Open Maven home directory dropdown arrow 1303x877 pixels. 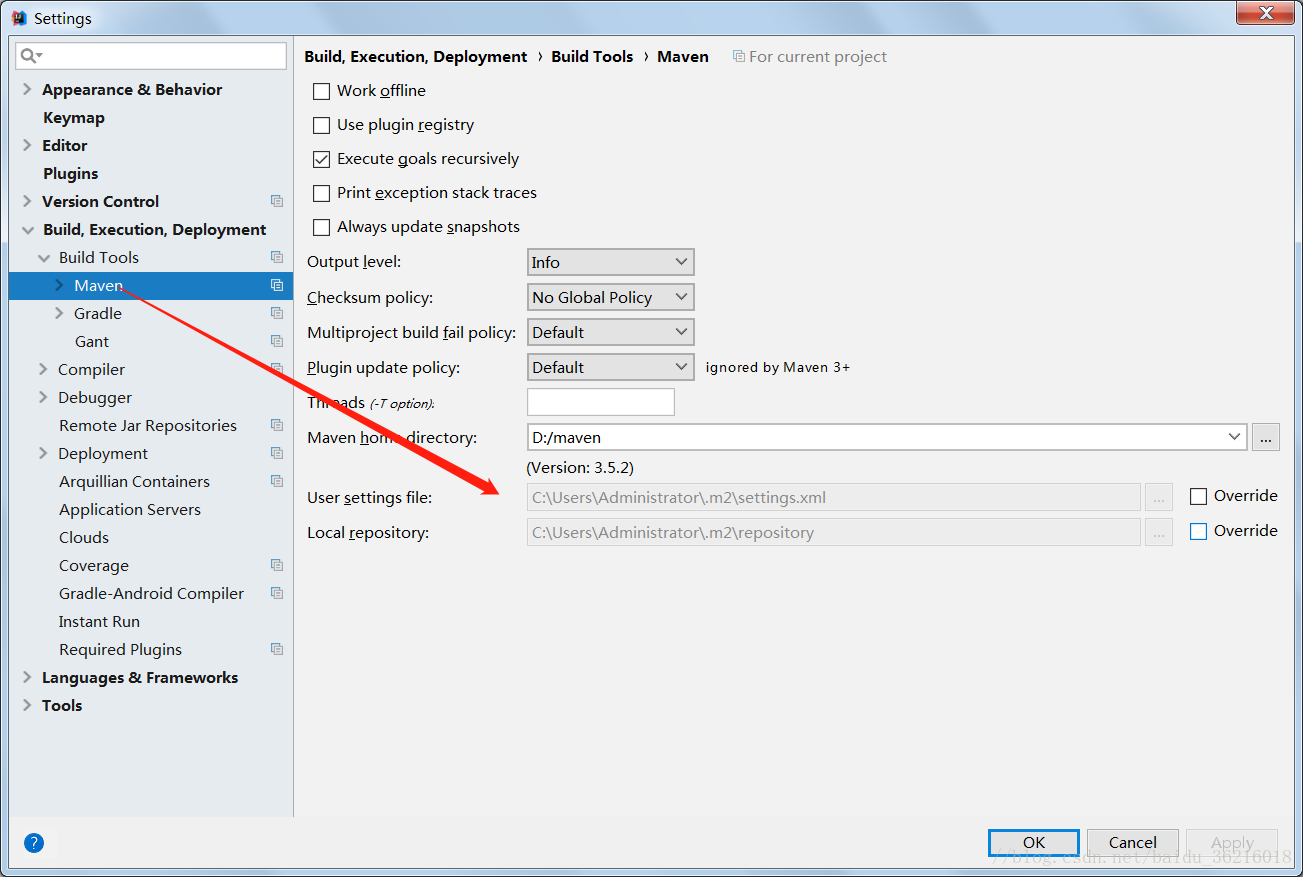[1233, 437]
